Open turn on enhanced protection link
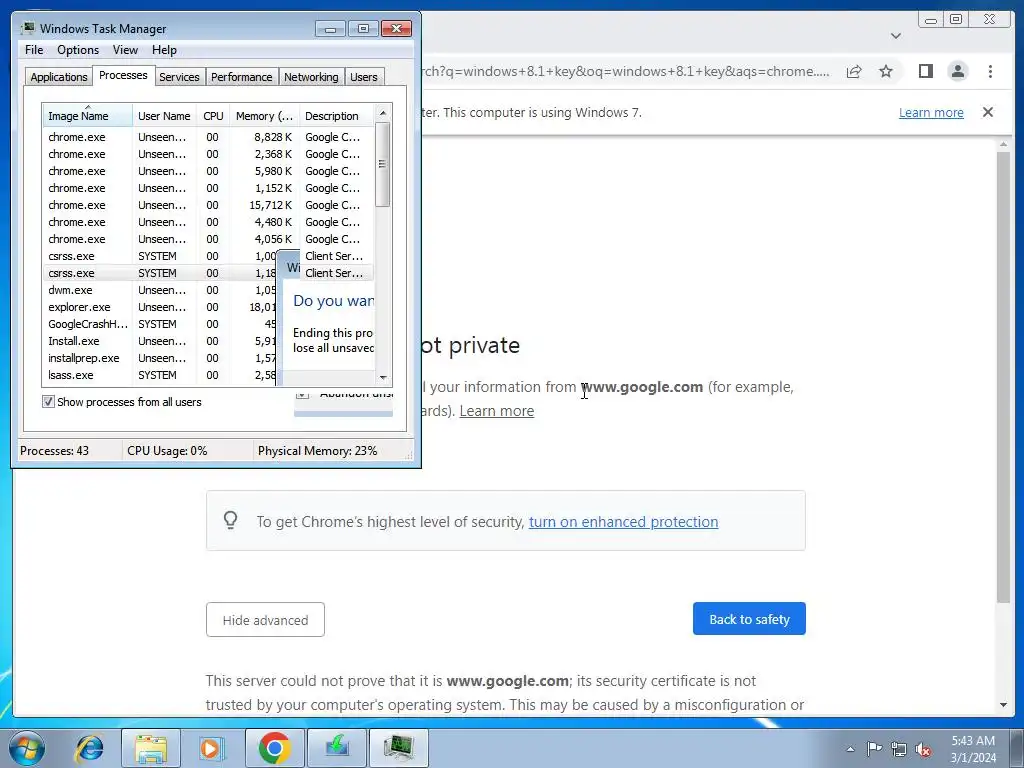This screenshot has width=1024, height=768. click(x=623, y=521)
